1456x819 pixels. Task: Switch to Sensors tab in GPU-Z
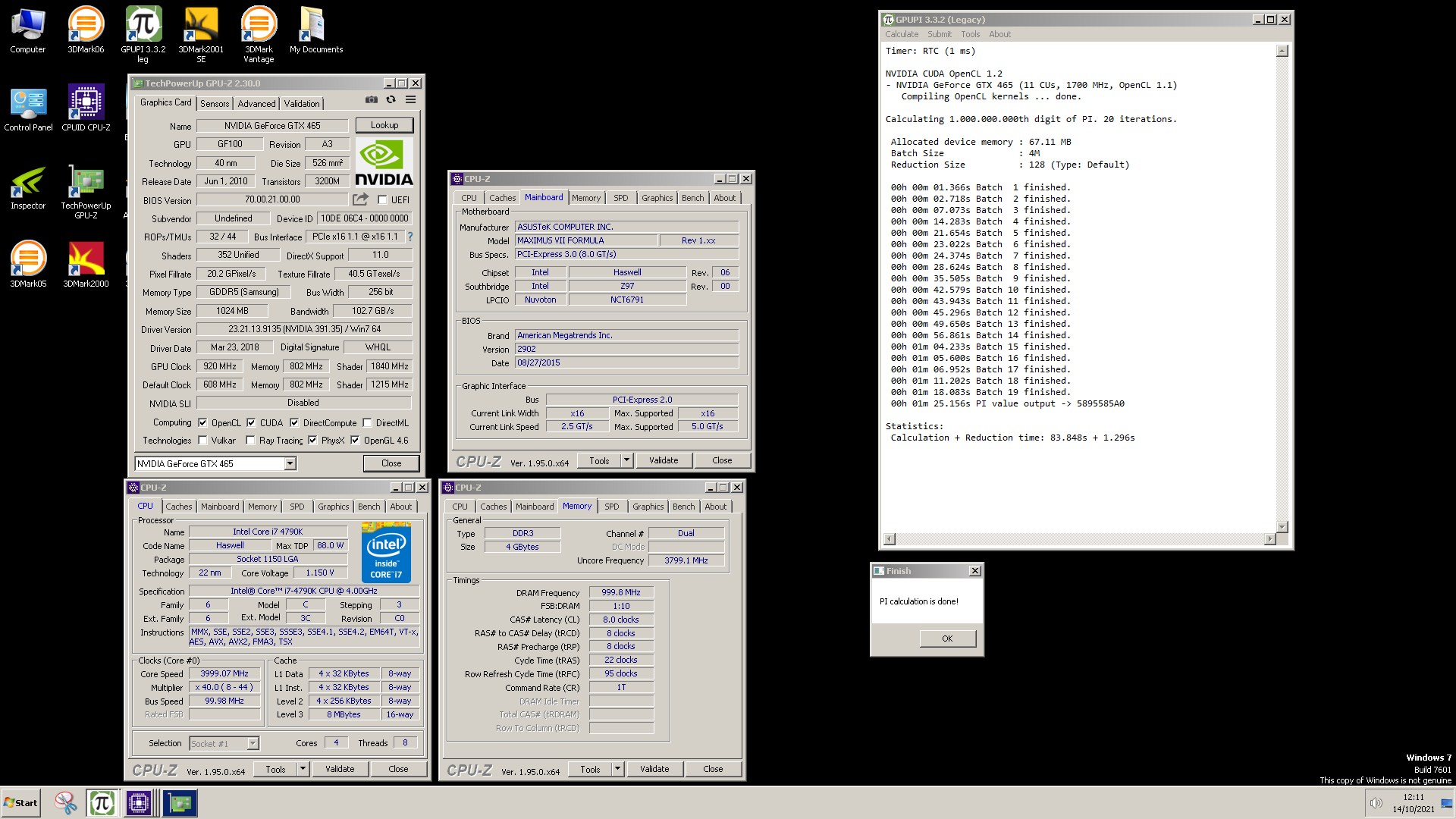click(215, 104)
